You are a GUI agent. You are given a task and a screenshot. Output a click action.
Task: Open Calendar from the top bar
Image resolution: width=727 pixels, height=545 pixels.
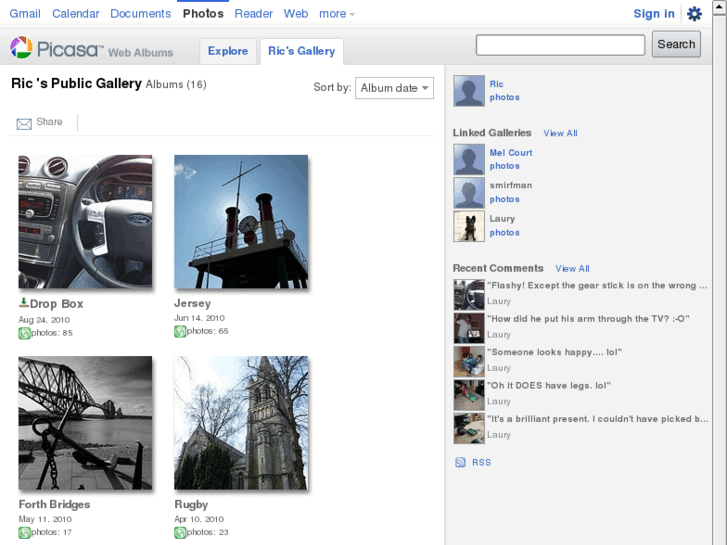pyautogui.click(x=76, y=14)
